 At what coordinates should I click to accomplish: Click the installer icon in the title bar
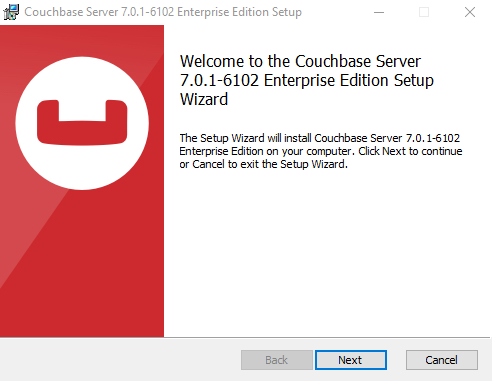tap(11, 12)
